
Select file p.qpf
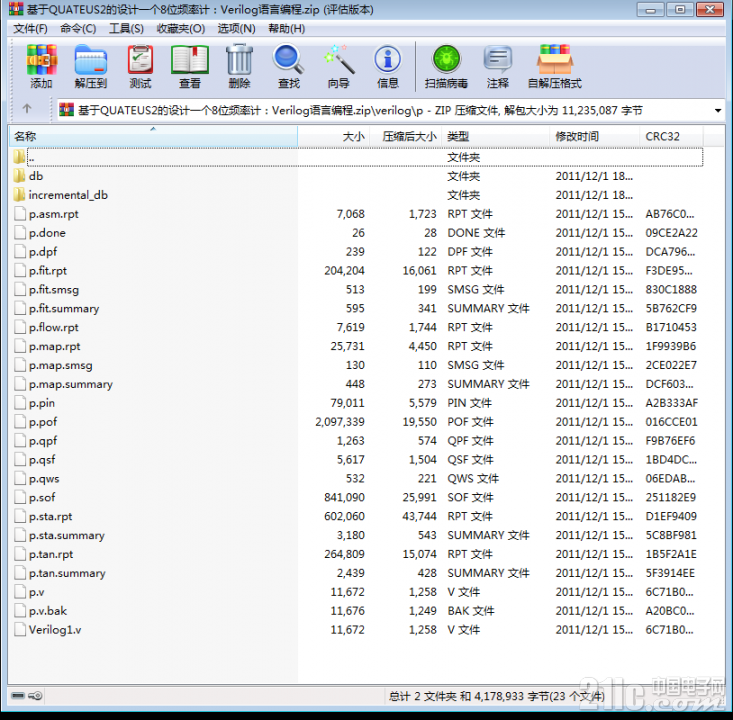pyautogui.click(x=43, y=440)
